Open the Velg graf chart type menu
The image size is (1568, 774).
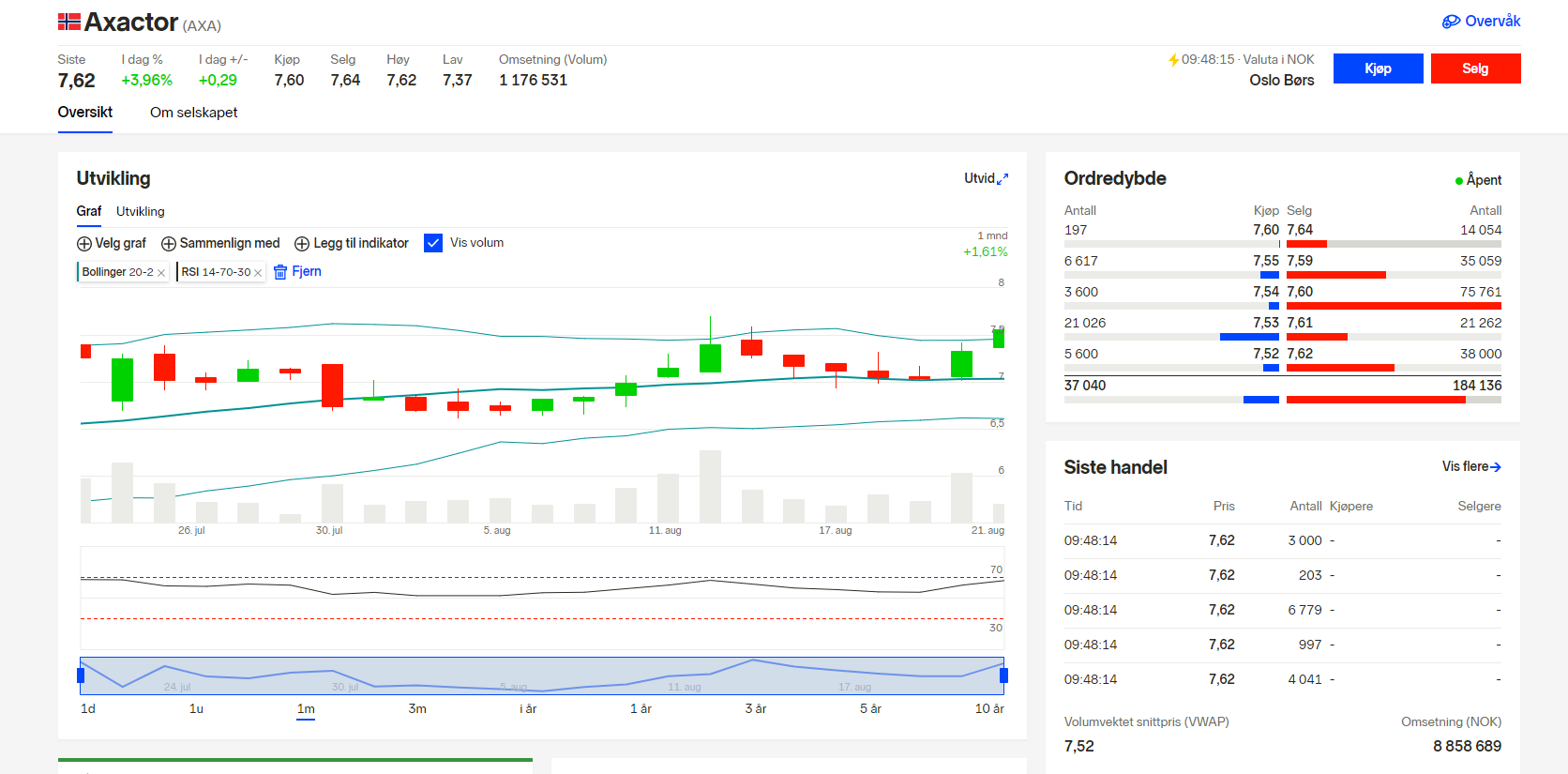[x=112, y=244]
